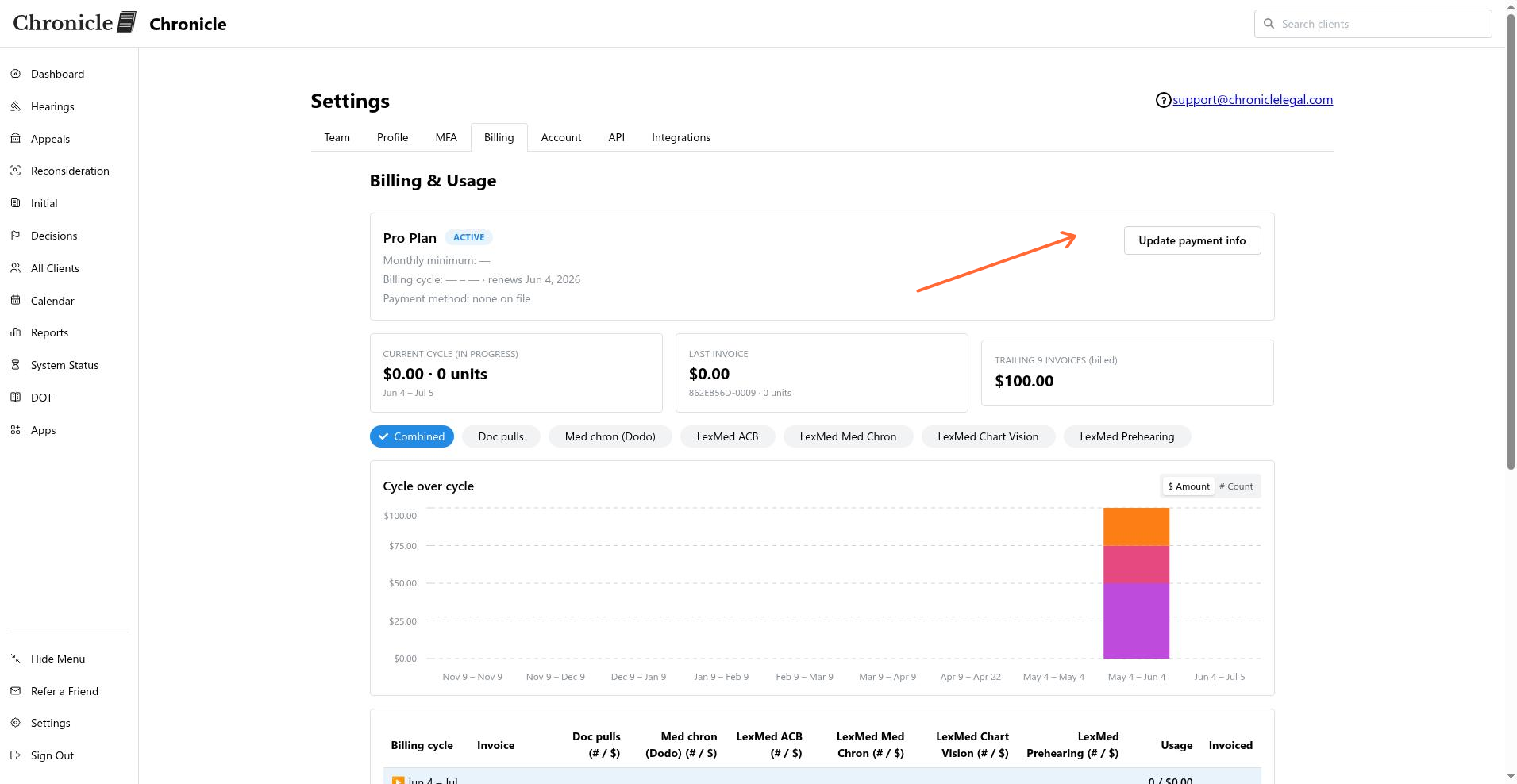Image resolution: width=1517 pixels, height=784 pixels.
Task: Expand the Jun 4 billing cycle row
Action: tap(398, 781)
